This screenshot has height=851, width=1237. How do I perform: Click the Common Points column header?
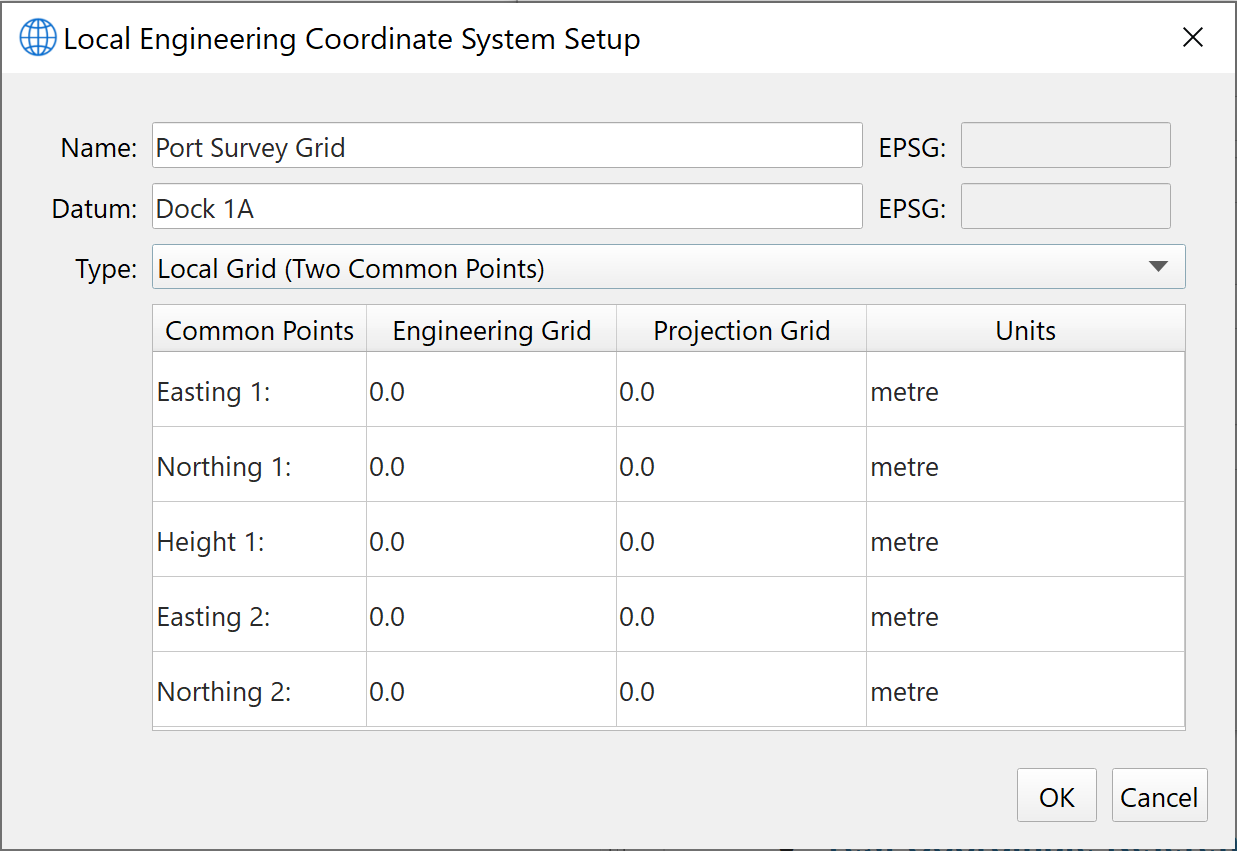260,330
